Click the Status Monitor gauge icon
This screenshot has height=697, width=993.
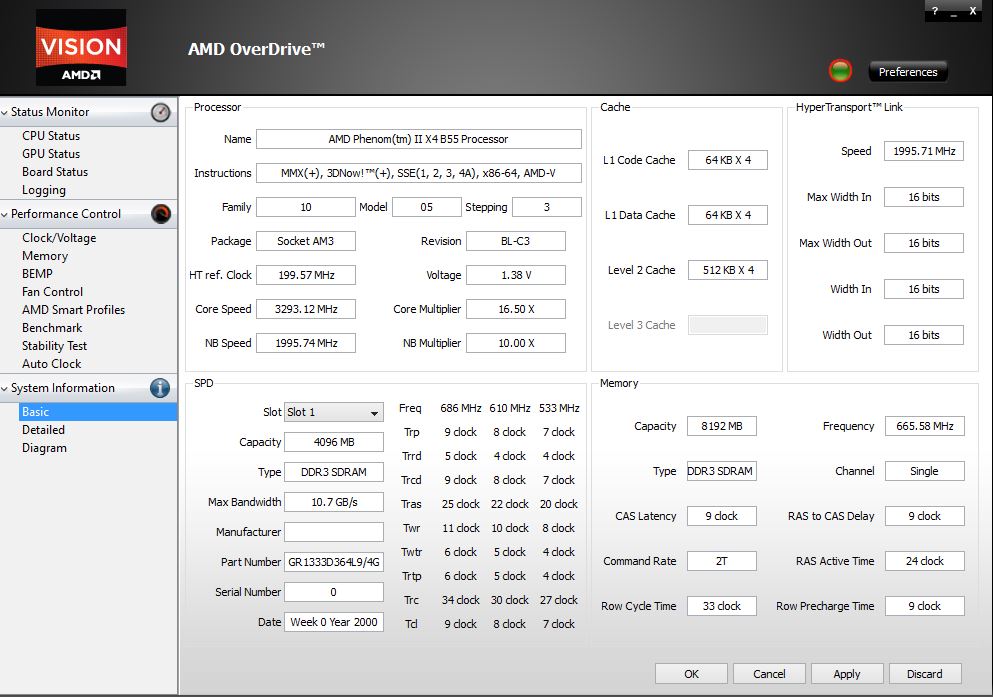pyautogui.click(x=161, y=112)
